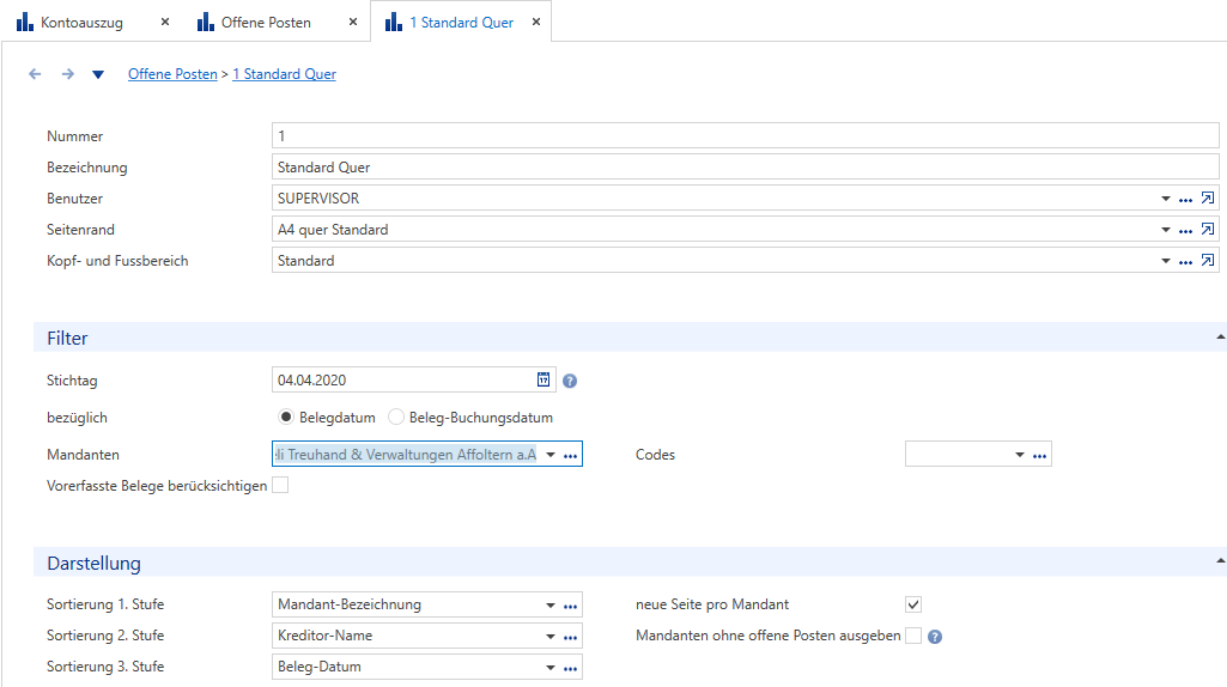This screenshot has height=687, width=1227.
Task: Expand the Kopf- und Fussbereich dropdown
Action: tap(1165, 261)
